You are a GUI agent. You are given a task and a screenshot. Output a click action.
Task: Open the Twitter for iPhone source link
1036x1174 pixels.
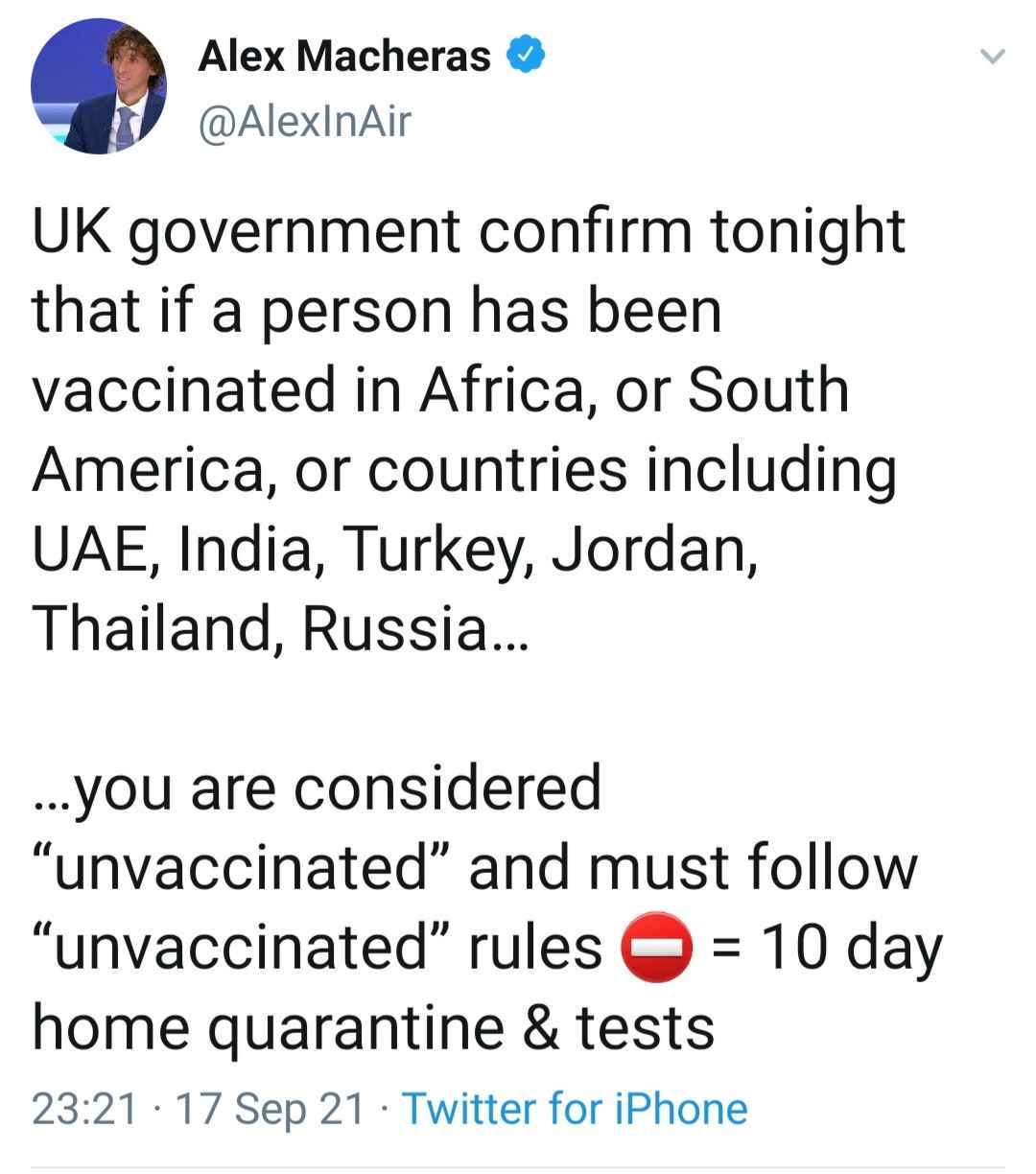click(x=575, y=1110)
